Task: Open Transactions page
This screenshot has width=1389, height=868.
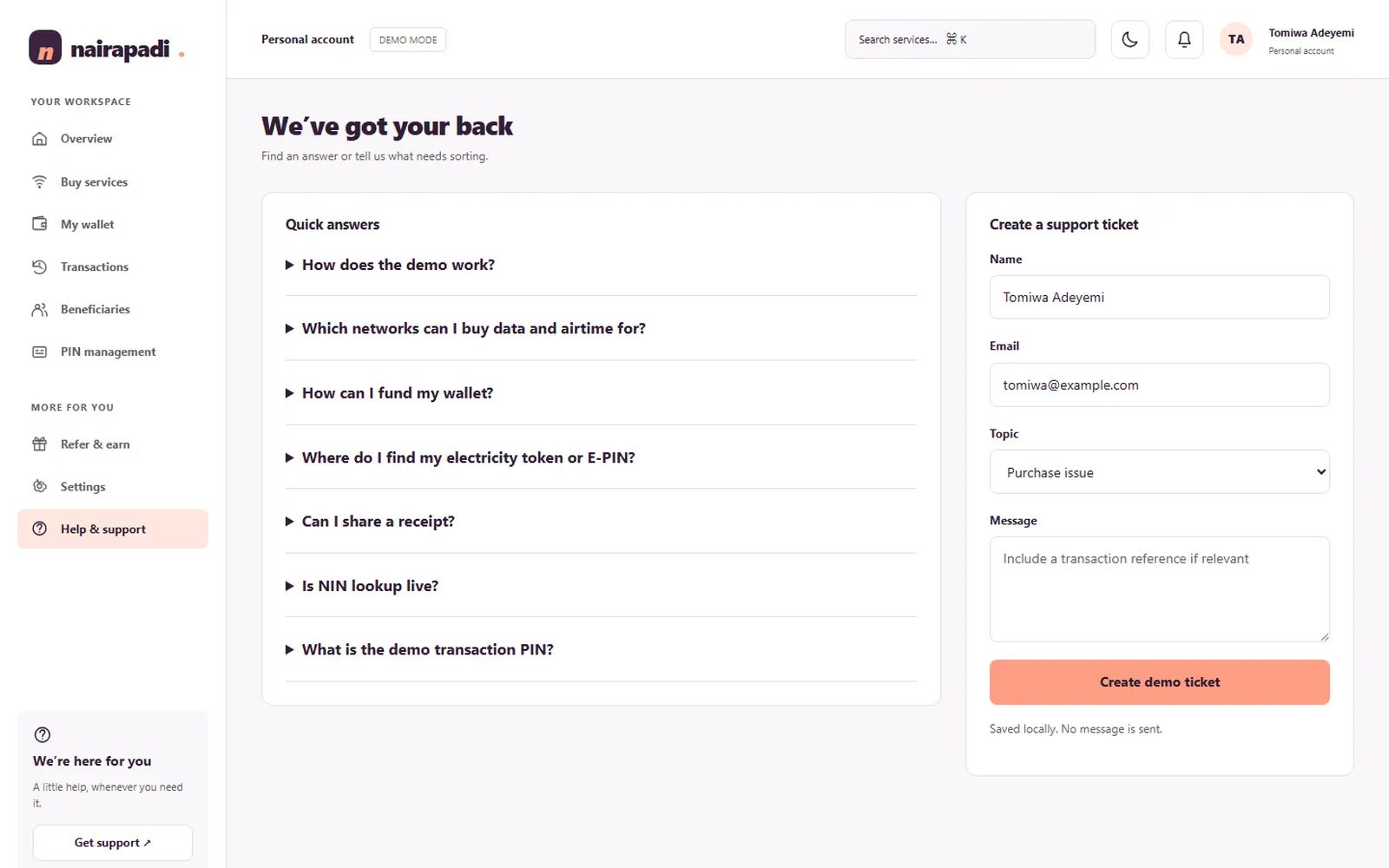Action: point(113,266)
